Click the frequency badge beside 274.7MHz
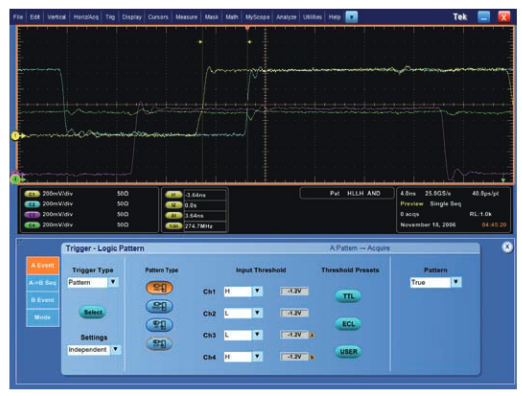522x396 pixels. point(174,226)
